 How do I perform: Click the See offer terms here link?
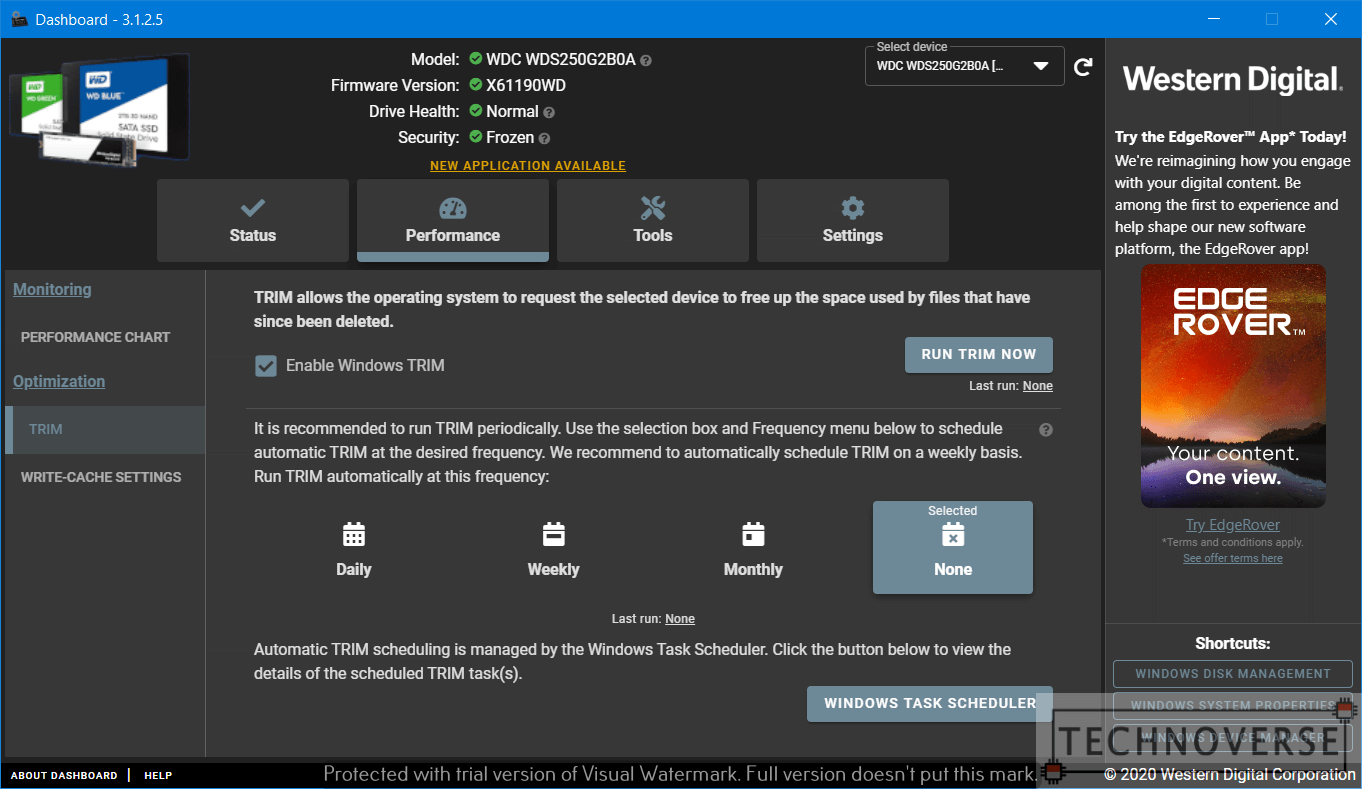(x=1233, y=558)
